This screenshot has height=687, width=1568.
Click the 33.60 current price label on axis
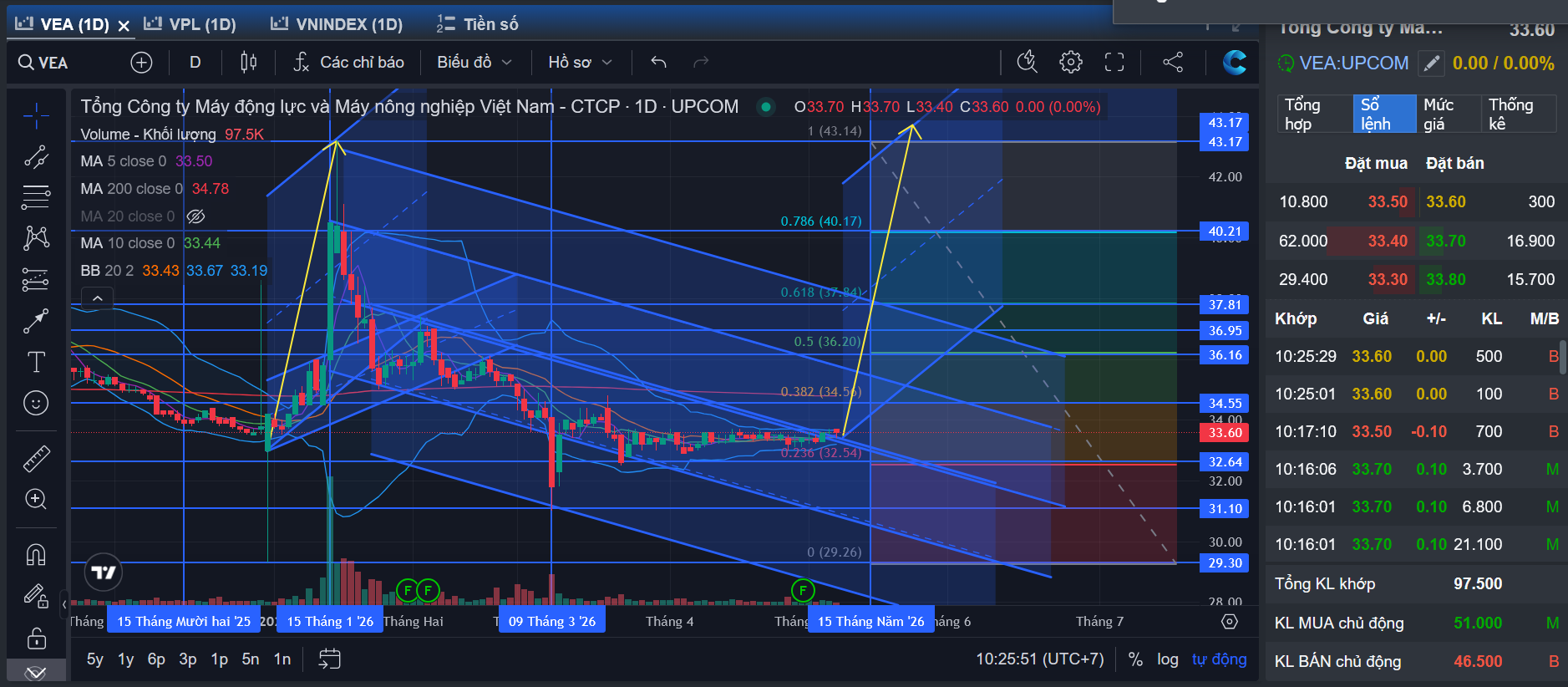(1225, 432)
